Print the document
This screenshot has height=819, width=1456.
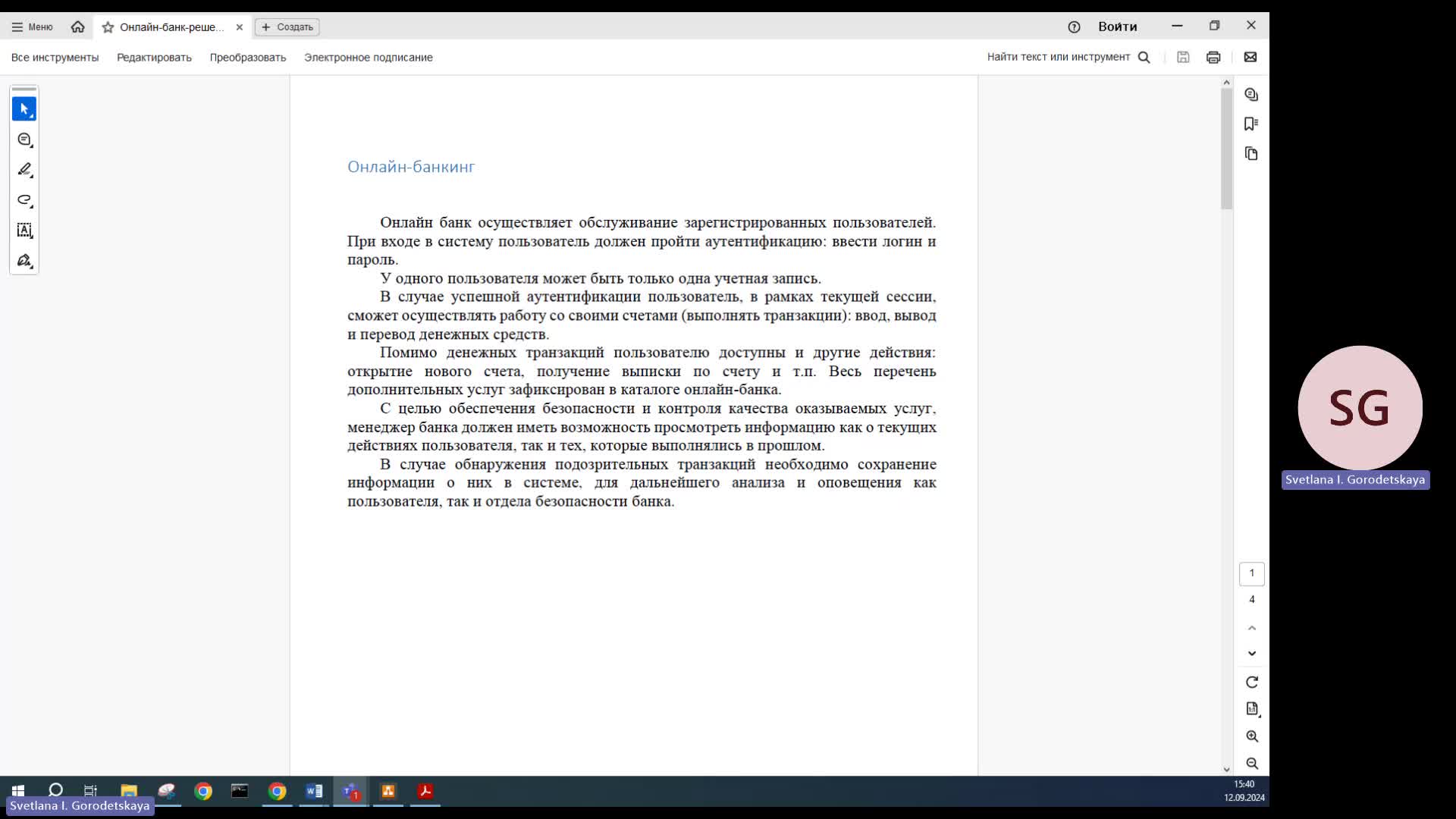click(x=1213, y=57)
